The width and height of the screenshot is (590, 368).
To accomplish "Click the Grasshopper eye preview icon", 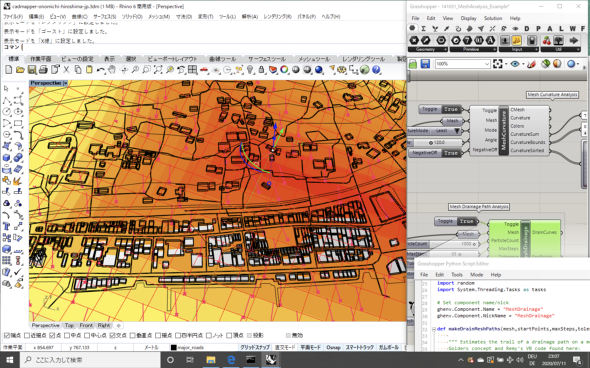I will pos(515,64).
